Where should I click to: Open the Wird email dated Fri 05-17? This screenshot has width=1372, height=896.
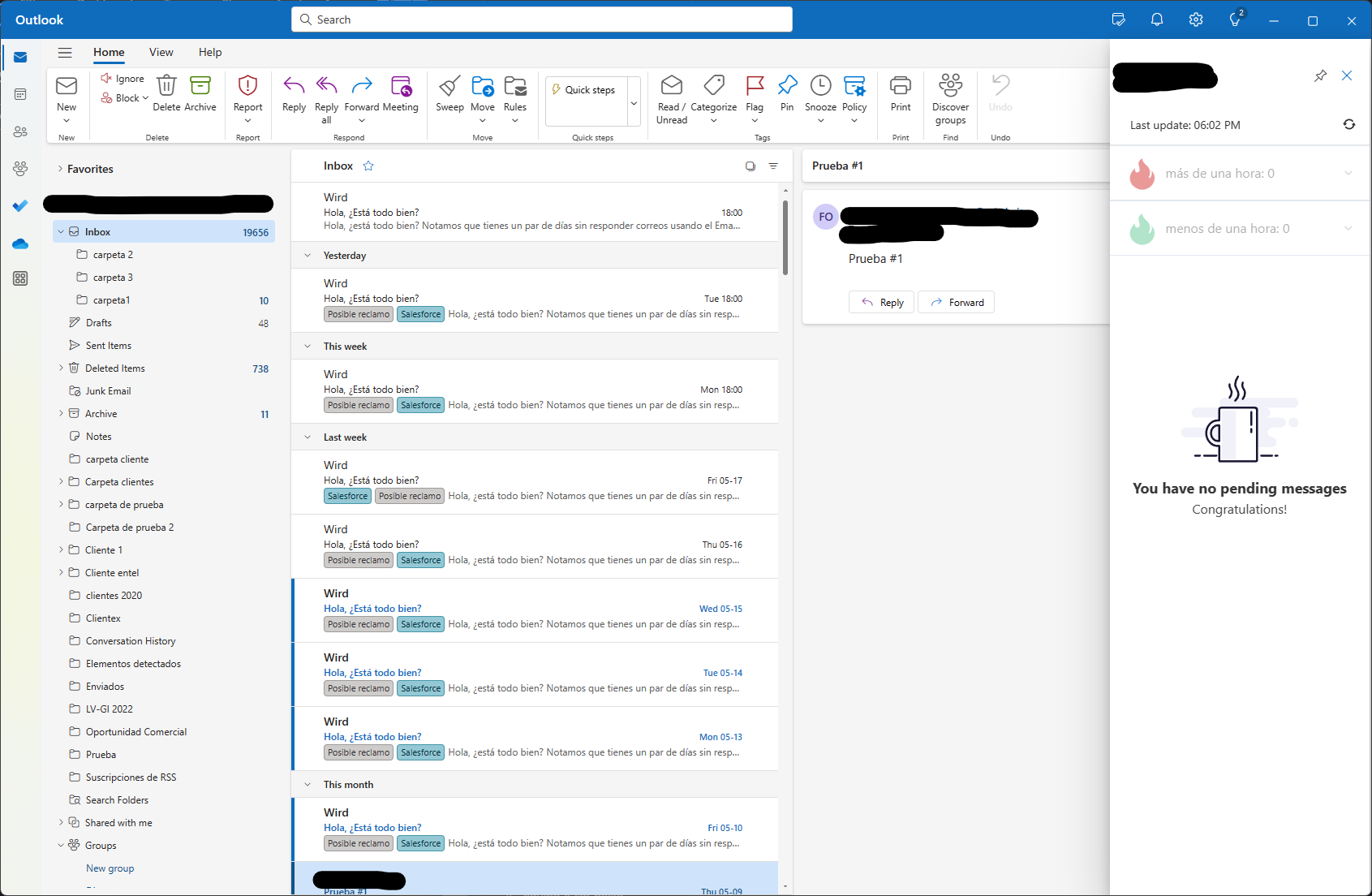(x=535, y=481)
